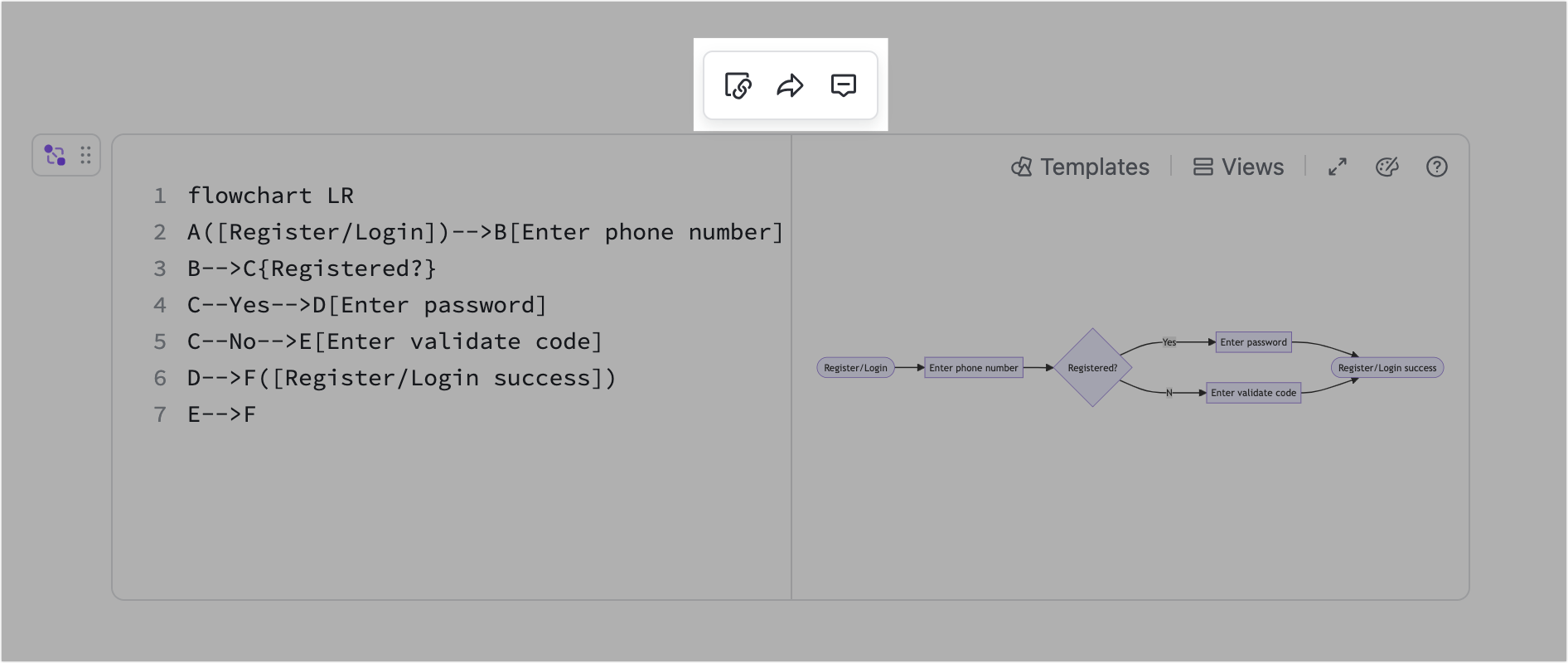Open the Templates menu
Screen dimensions: 1568x663
pos(1080,167)
